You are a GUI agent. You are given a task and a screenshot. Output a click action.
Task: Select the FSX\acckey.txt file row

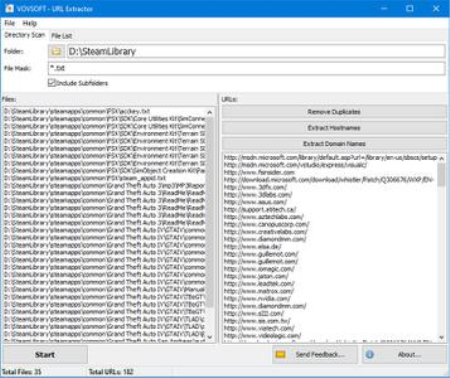click(105, 111)
